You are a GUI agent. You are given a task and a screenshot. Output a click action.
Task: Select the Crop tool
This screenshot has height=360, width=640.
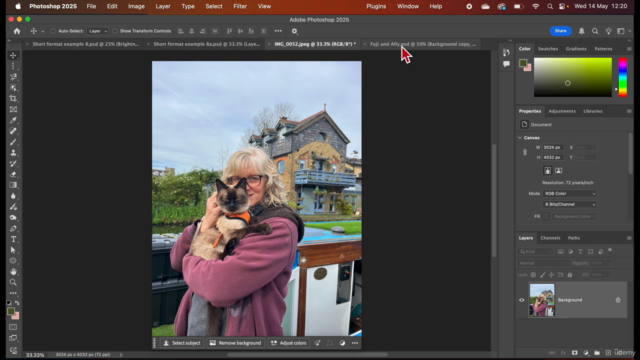point(13,98)
